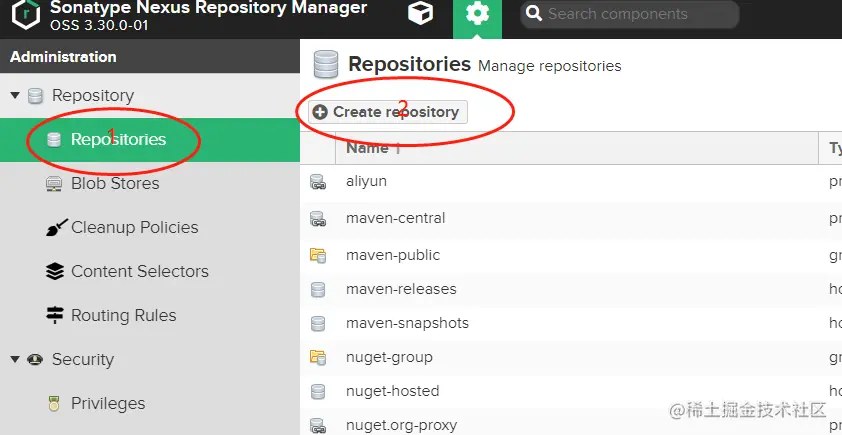This screenshot has height=435, width=842.
Task: Open Routing Rules in the sidebar
Action: pos(124,316)
